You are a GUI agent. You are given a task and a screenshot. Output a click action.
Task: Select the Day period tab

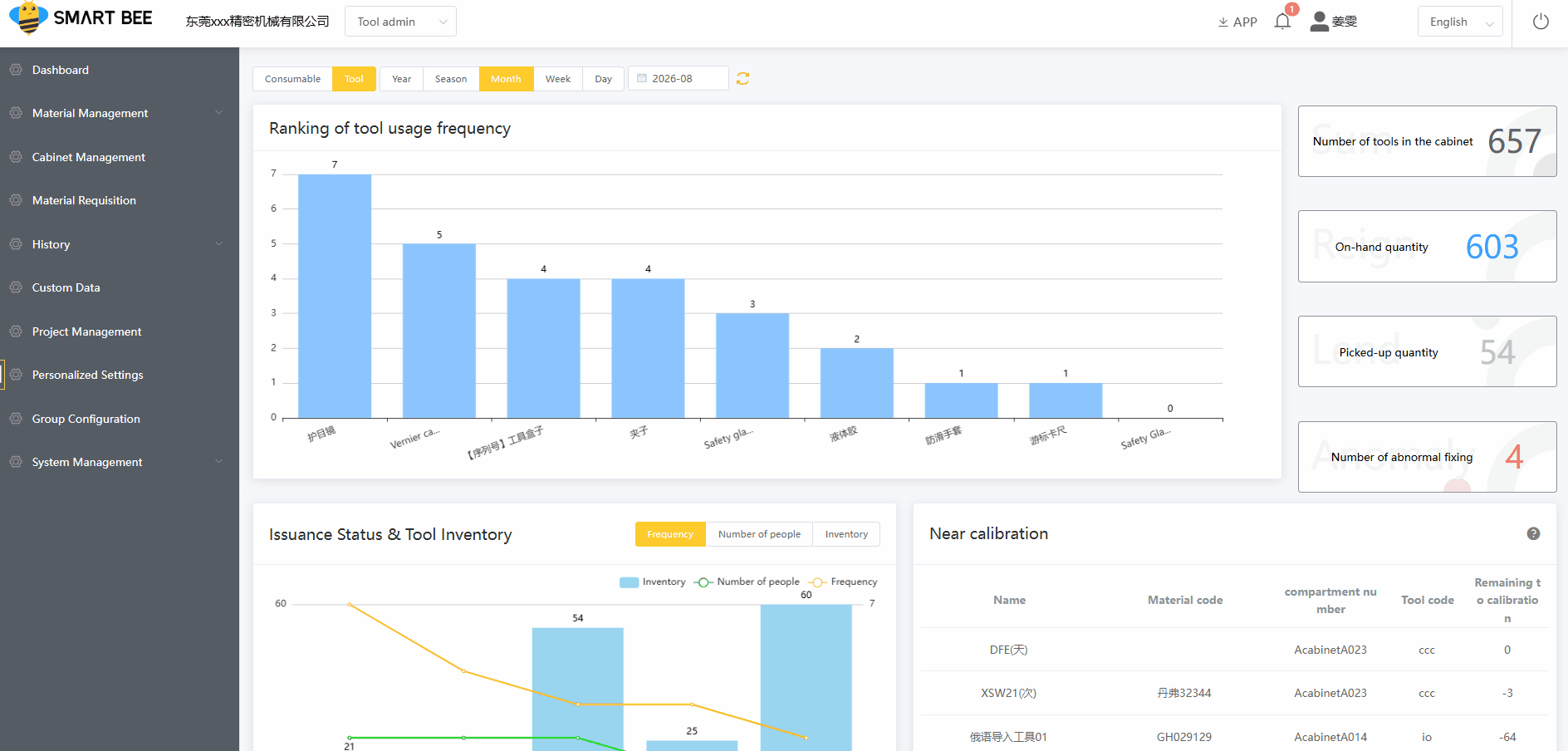[603, 79]
